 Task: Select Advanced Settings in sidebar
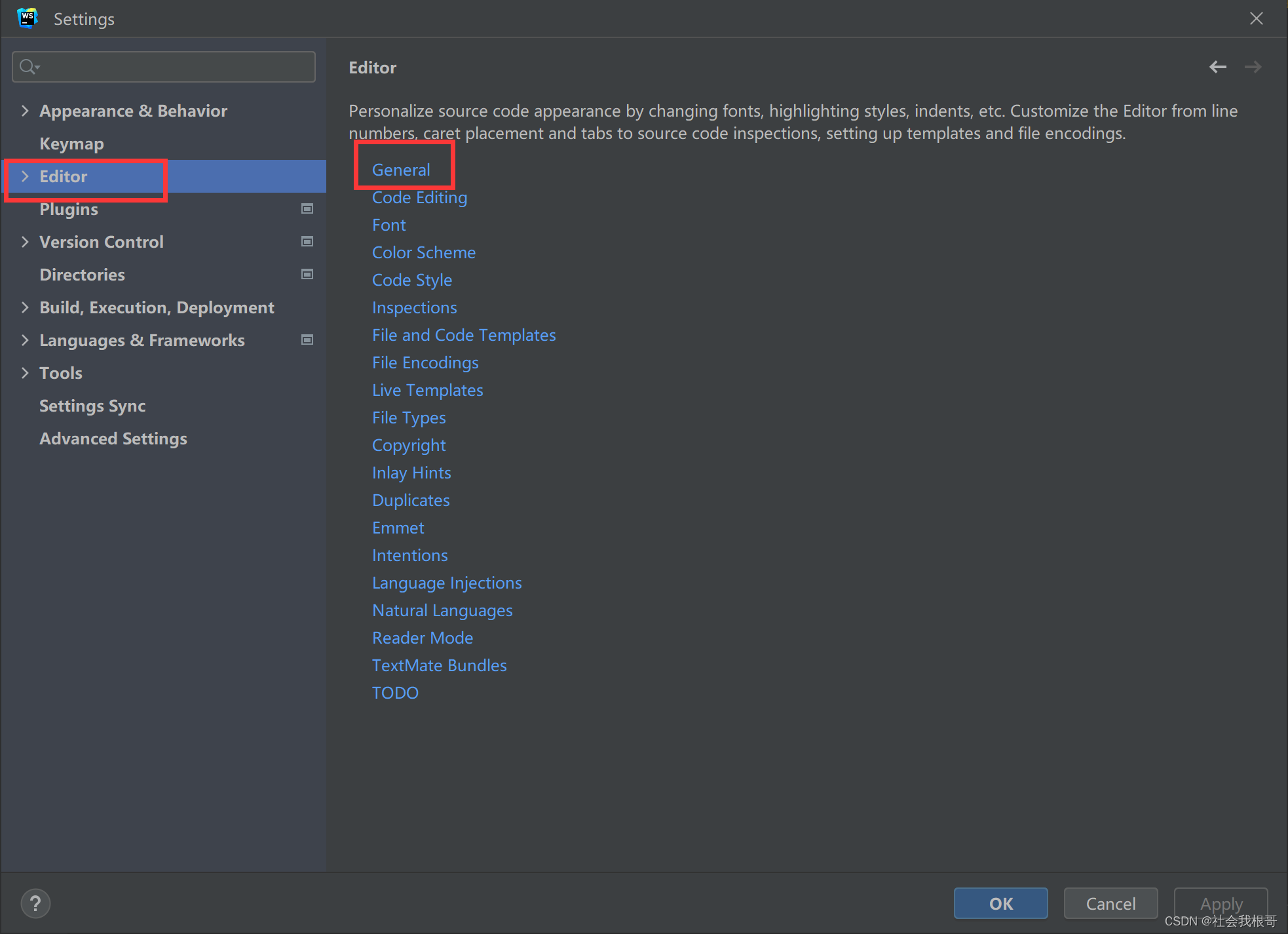(113, 438)
